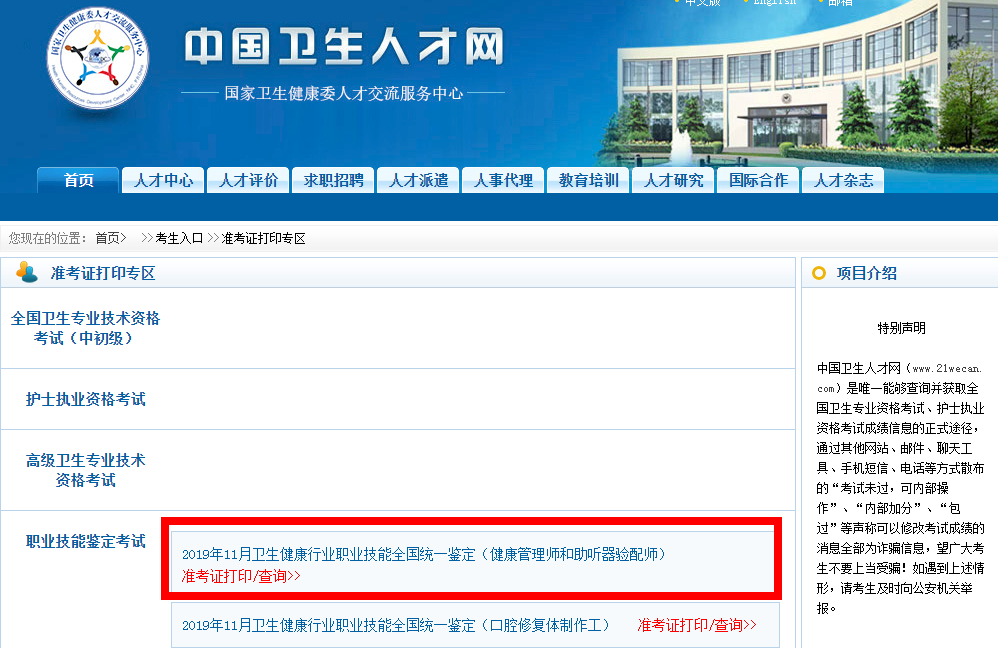Open 准考证打印/查询 for 健康管理师和助听器验配师 exam
This screenshot has height=648, width=998.
[240, 576]
